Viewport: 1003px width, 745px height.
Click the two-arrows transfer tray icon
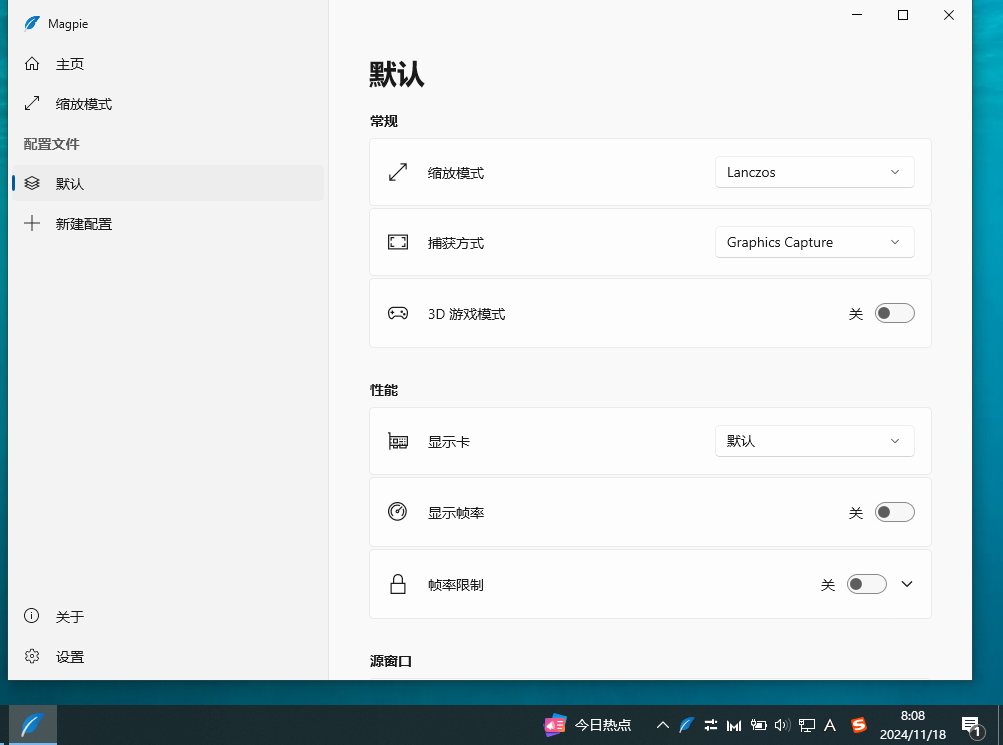click(x=711, y=725)
